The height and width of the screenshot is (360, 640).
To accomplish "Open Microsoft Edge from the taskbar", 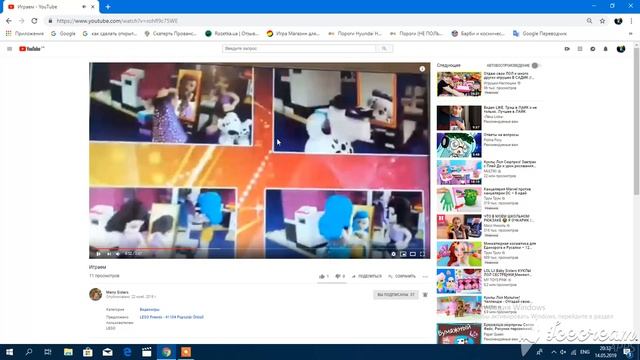I will coord(127,352).
